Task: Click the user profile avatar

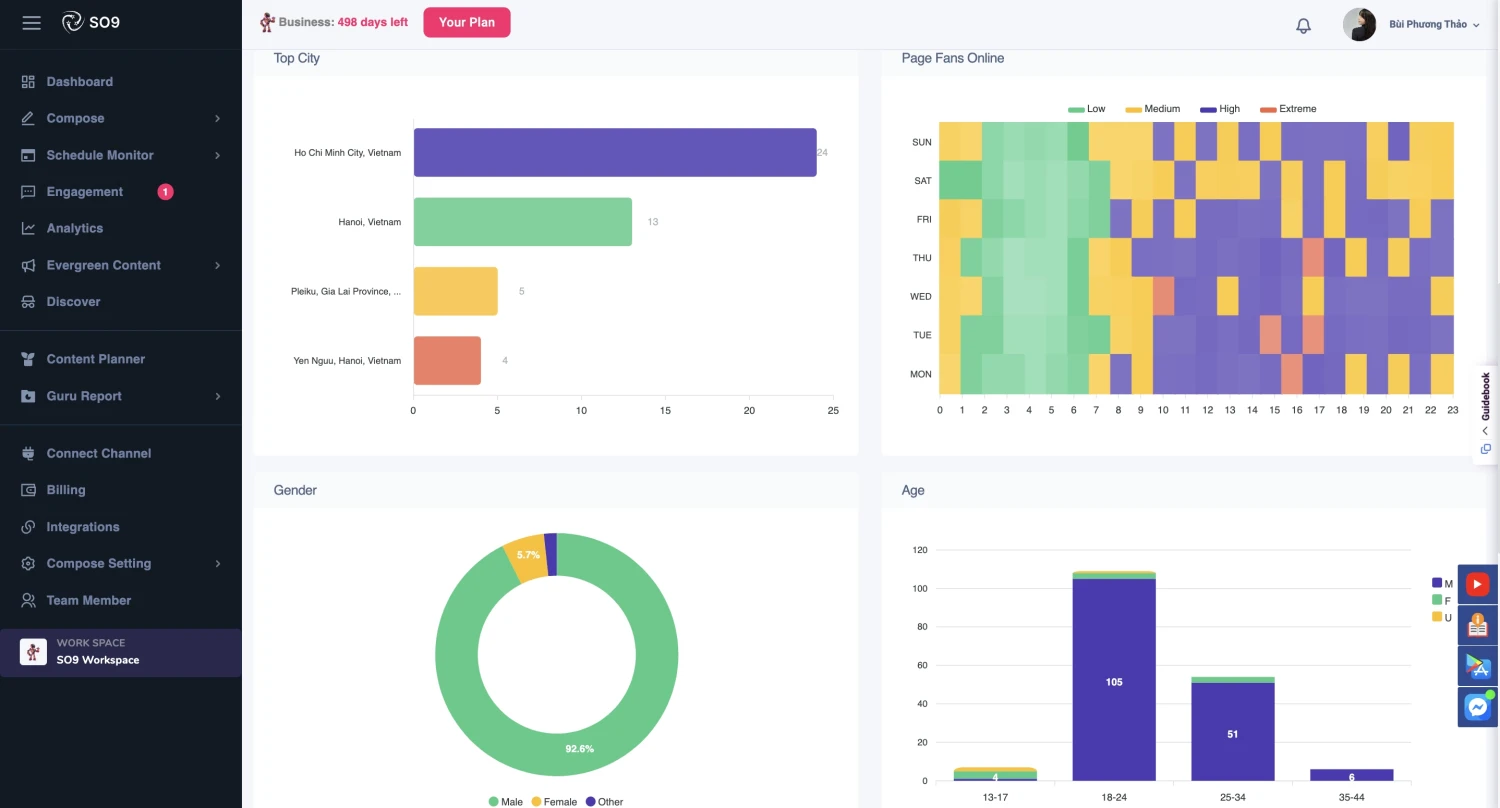Action: pos(1359,24)
